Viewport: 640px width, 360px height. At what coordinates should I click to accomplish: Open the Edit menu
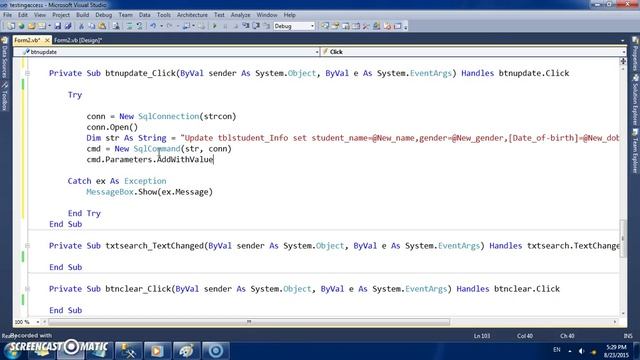tap(23, 15)
